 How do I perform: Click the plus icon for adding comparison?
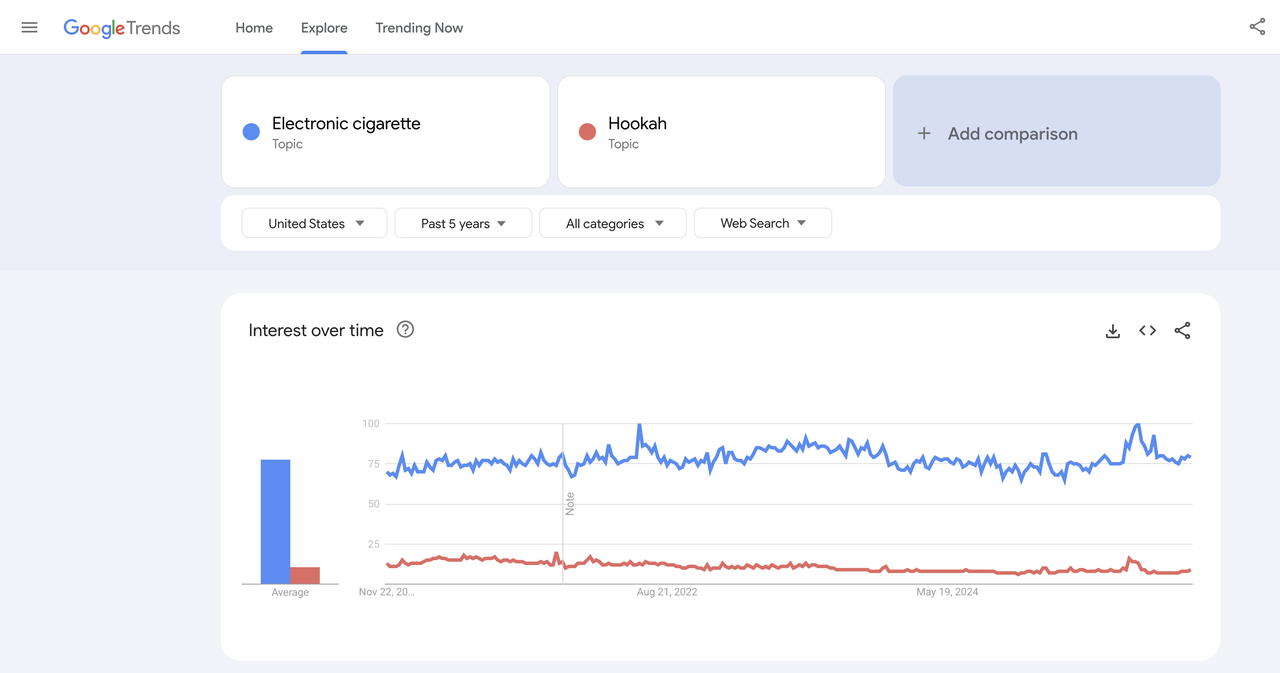pos(924,133)
